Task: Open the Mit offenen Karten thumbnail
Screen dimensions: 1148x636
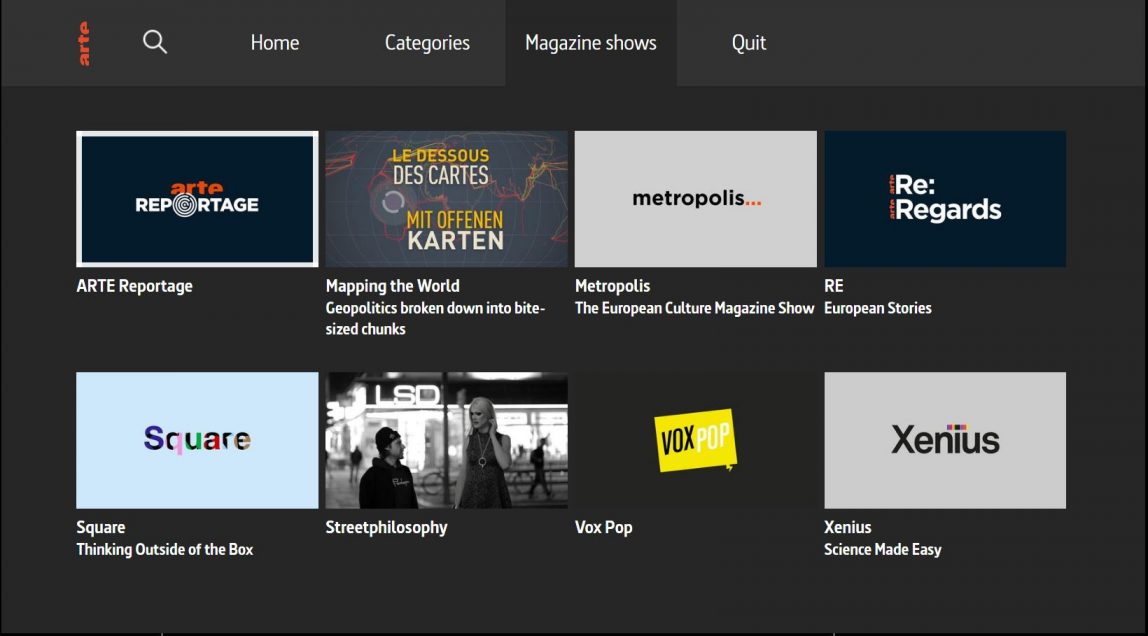Action: pos(447,199)
